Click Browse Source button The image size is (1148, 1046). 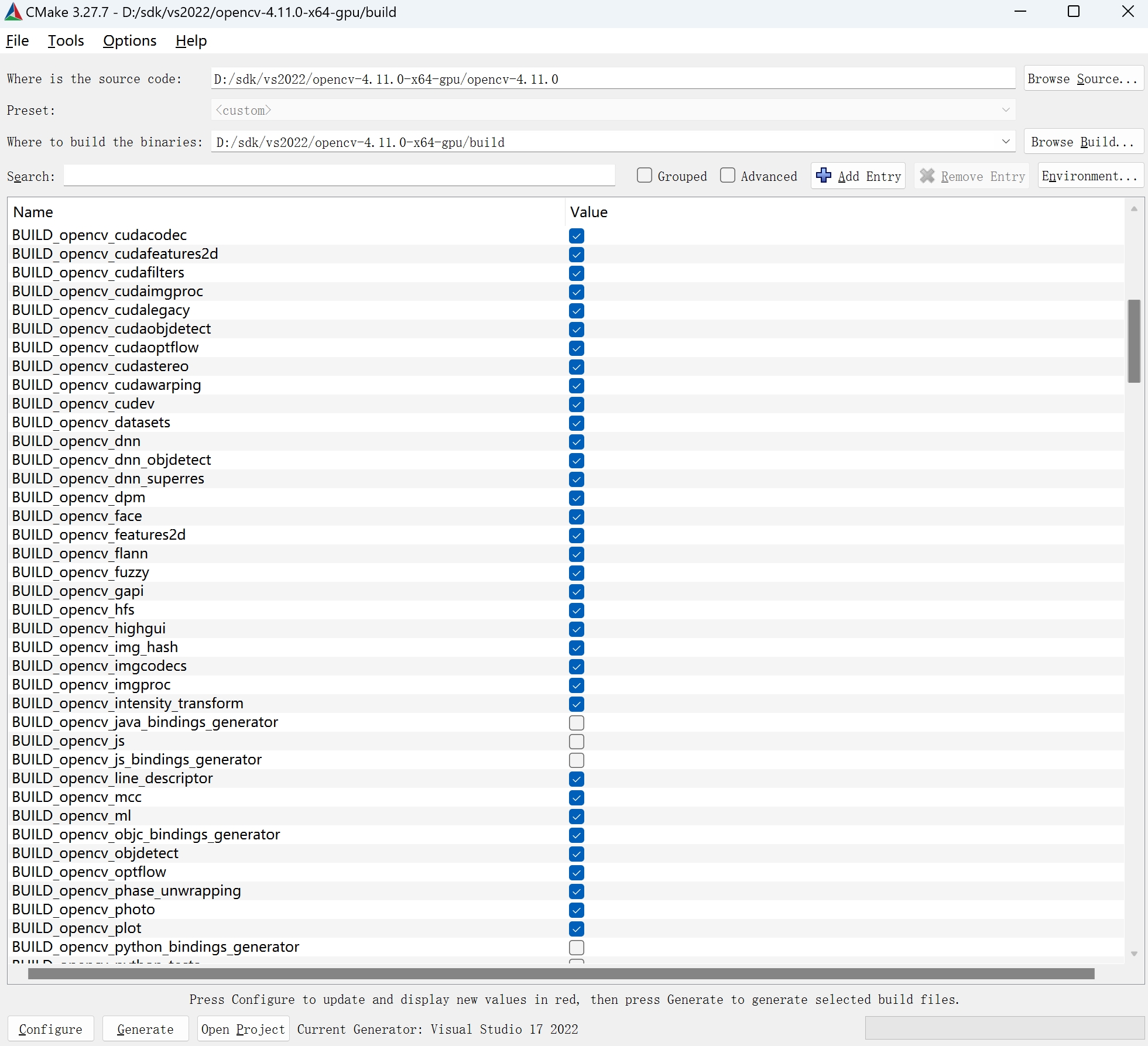point(1084,78)
